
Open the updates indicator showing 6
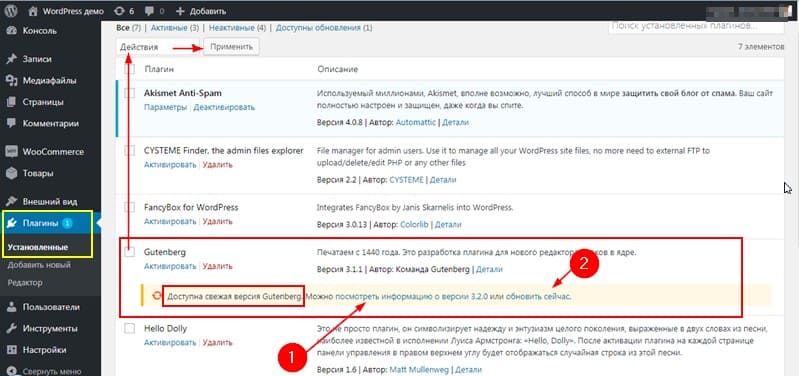pyautogui.click(x=125, y=11)
